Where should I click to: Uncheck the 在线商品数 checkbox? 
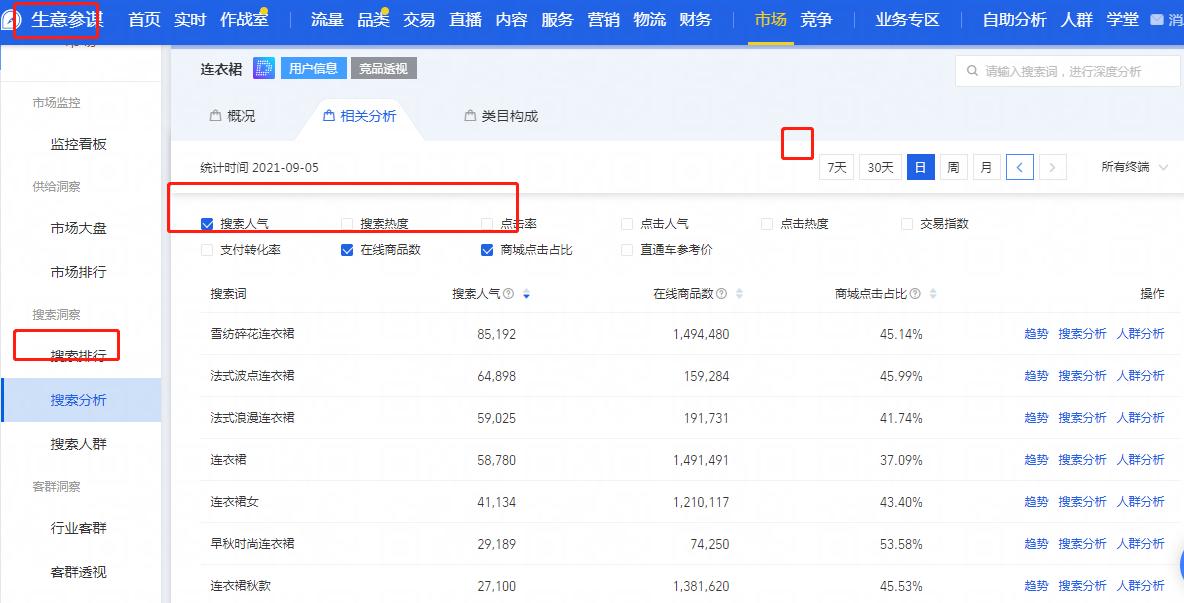(x=348, y=250)
